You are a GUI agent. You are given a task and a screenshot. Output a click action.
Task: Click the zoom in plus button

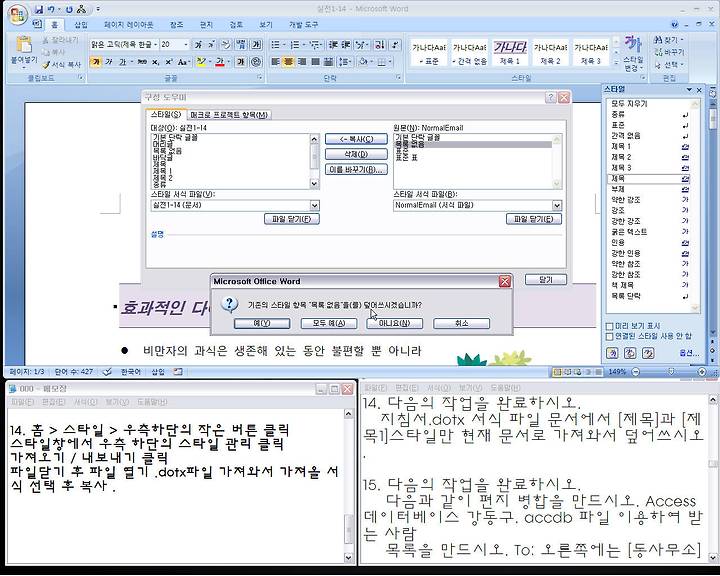pos(702,372)
